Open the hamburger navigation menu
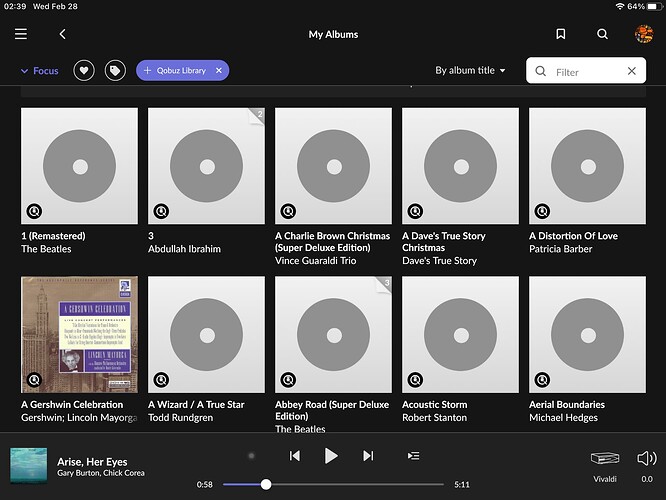Viewport: 666px width, 500px height. pos(21,34)
